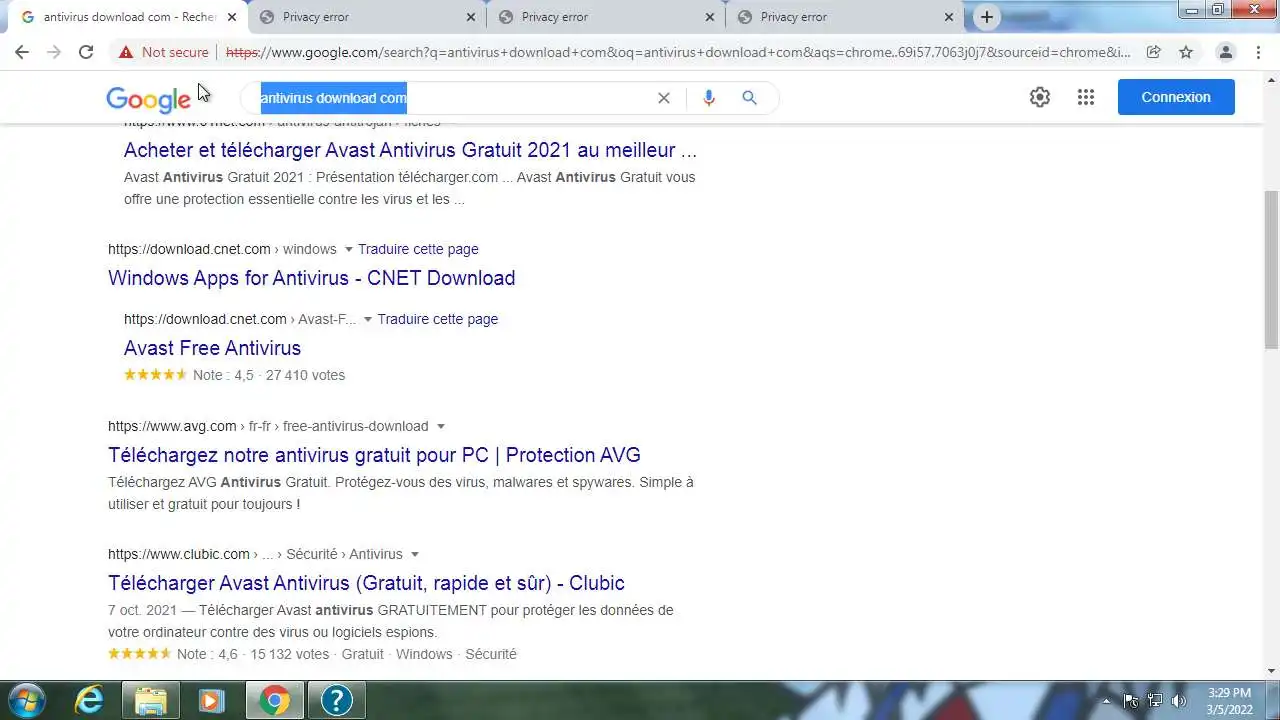Image resolution: width=1280 pixels, height=720 pixels.
Task: Expand dropdown next to cnet Avast-F... URL
Action: [x=368, y=319]
